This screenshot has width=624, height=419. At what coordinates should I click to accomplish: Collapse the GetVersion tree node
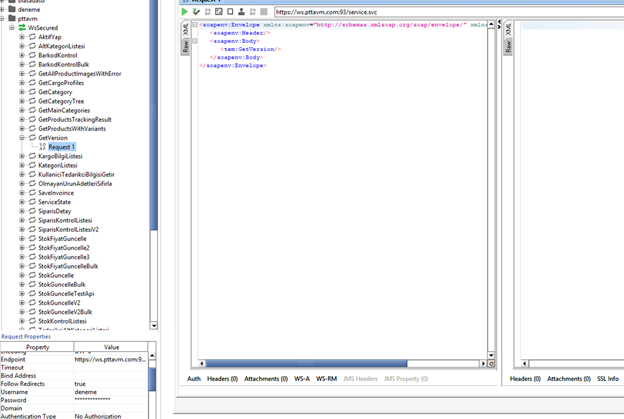[x=22, y=138]
